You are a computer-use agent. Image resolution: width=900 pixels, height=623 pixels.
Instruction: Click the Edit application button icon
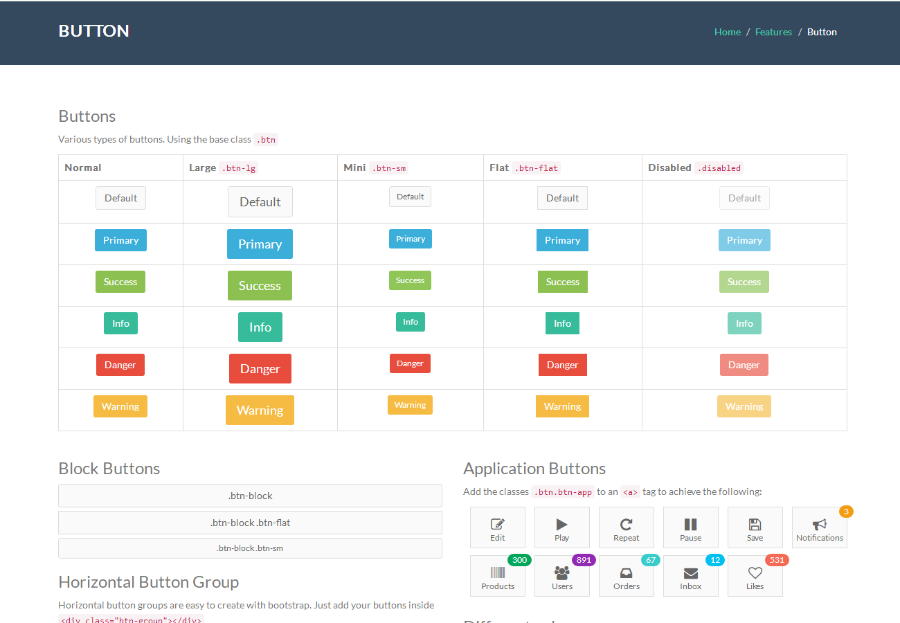(x=497, y=524)
